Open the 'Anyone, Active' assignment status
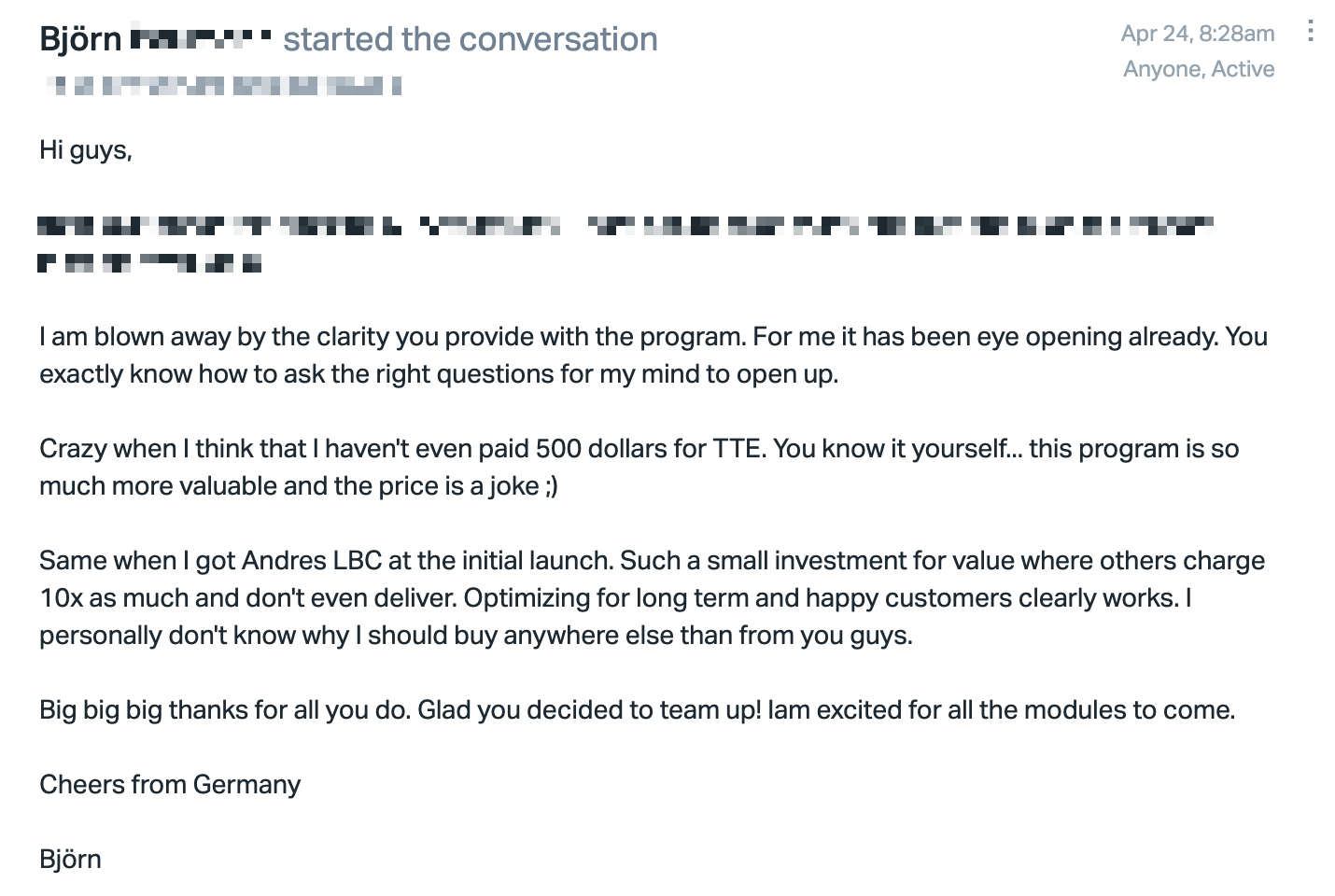The height and width of the screenshot is (896, 1335). pos(1199,69)
